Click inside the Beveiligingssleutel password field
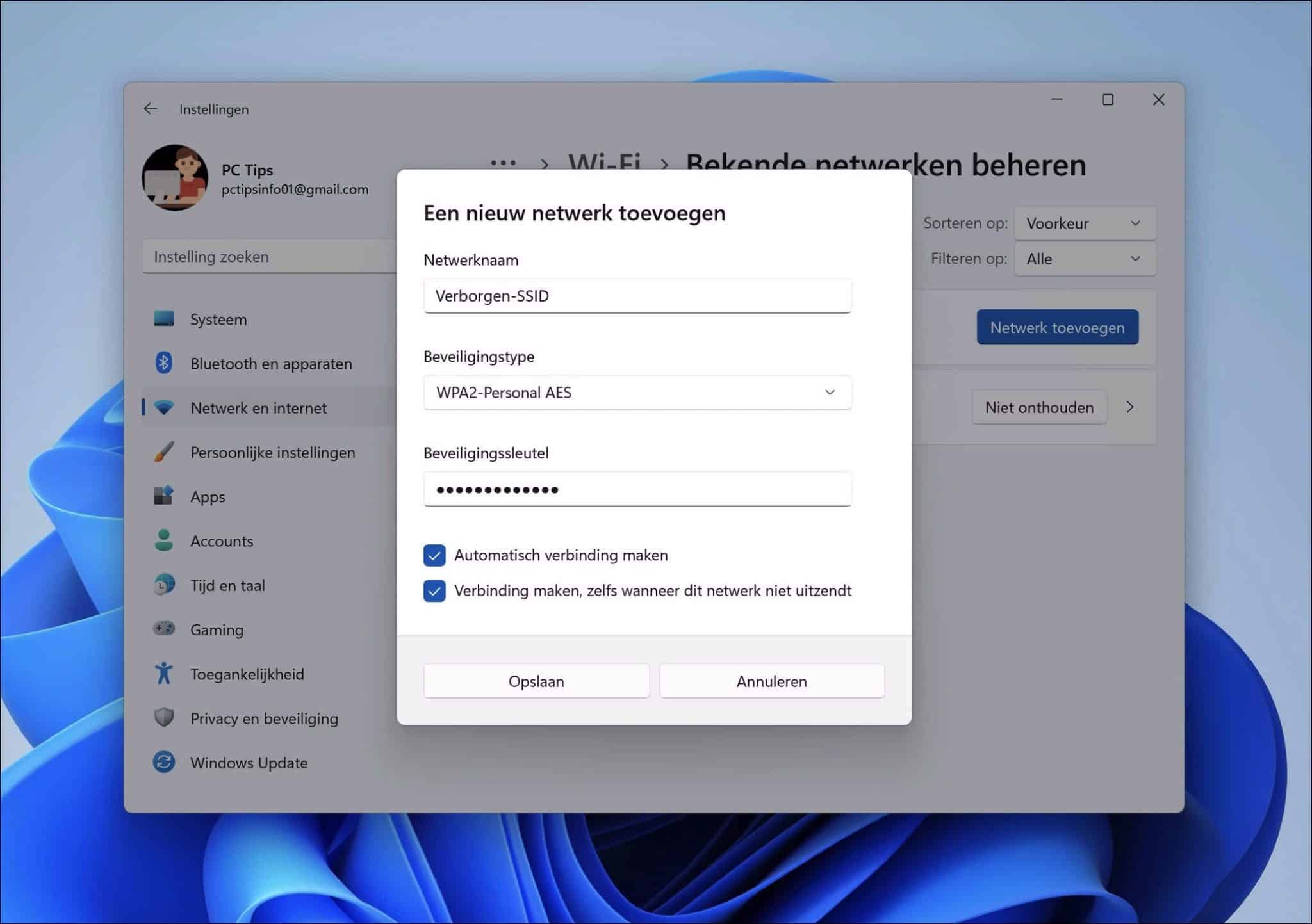The width and height of the screenshot is (1312, 924). coord(637,489)
